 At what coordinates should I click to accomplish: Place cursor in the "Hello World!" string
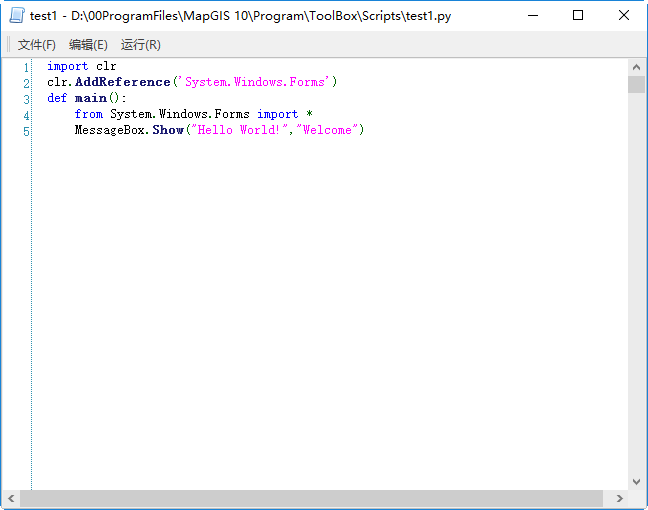pos(238,130)
